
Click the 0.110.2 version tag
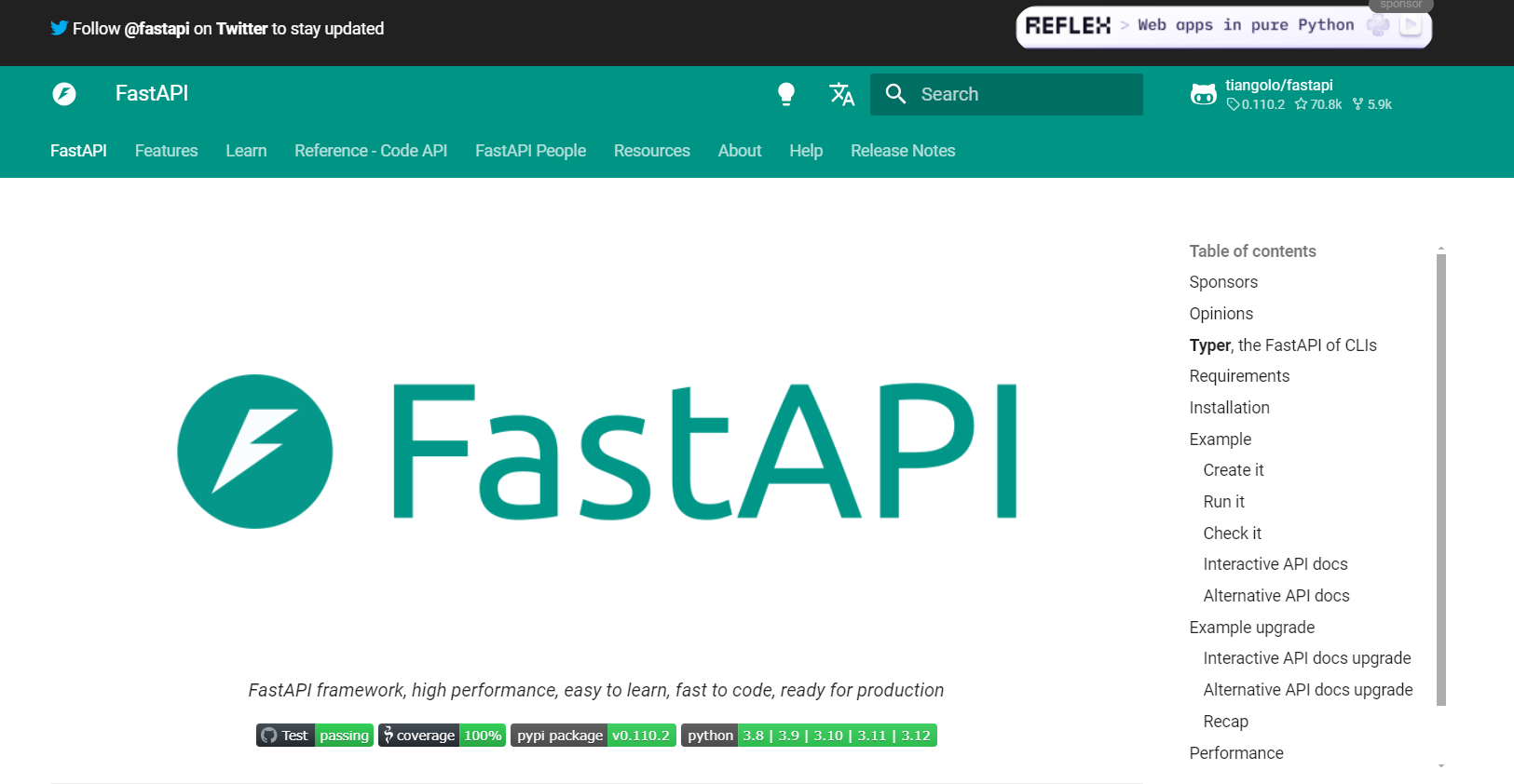tap(1255, 104)
